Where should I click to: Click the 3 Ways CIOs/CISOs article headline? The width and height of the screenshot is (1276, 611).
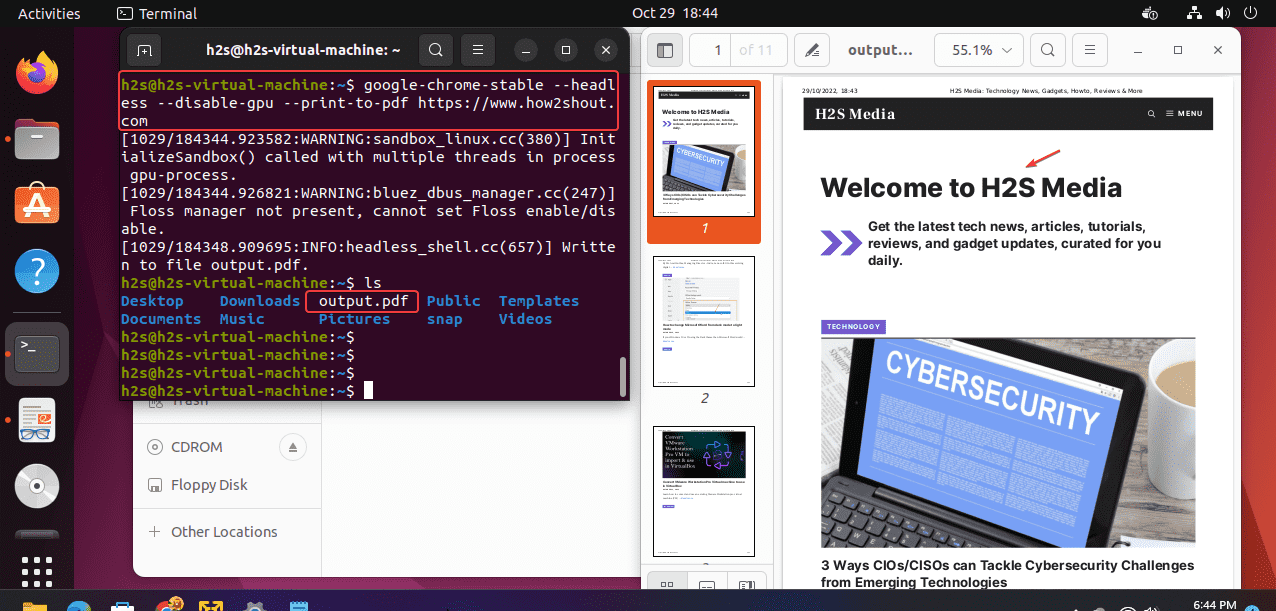tap(1007, 573)
